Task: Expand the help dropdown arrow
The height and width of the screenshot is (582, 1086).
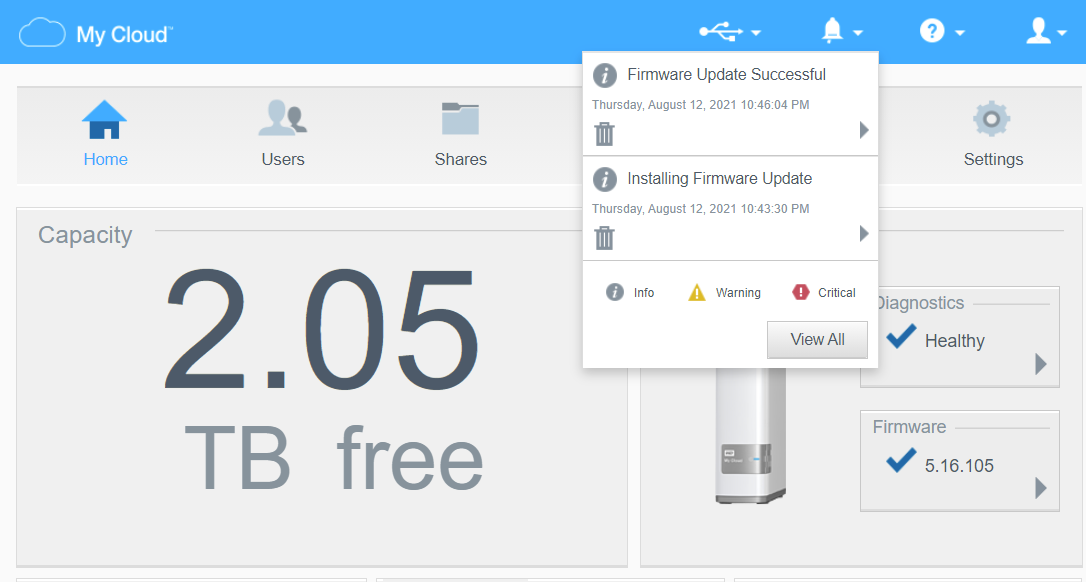Action: point(960,33)
